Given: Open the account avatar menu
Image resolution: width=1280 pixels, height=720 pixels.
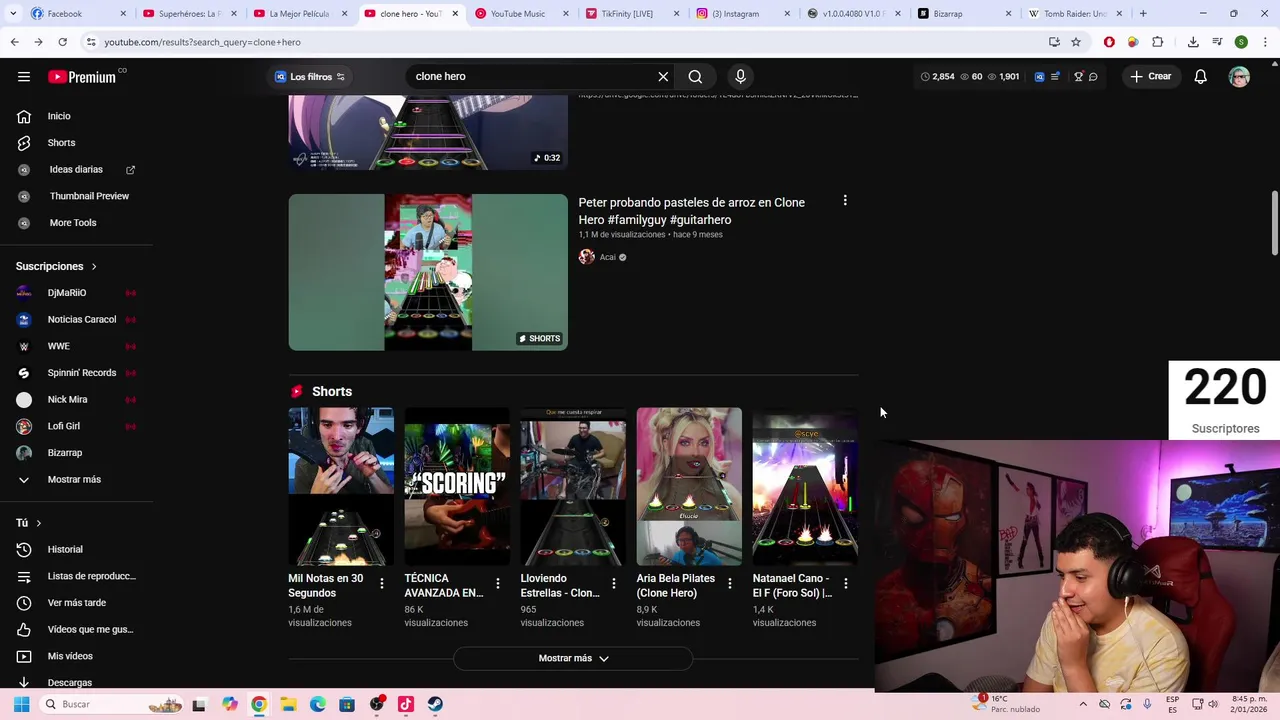Looking at the screenshot, I should pyautogui.click(x=1239, y=77).
